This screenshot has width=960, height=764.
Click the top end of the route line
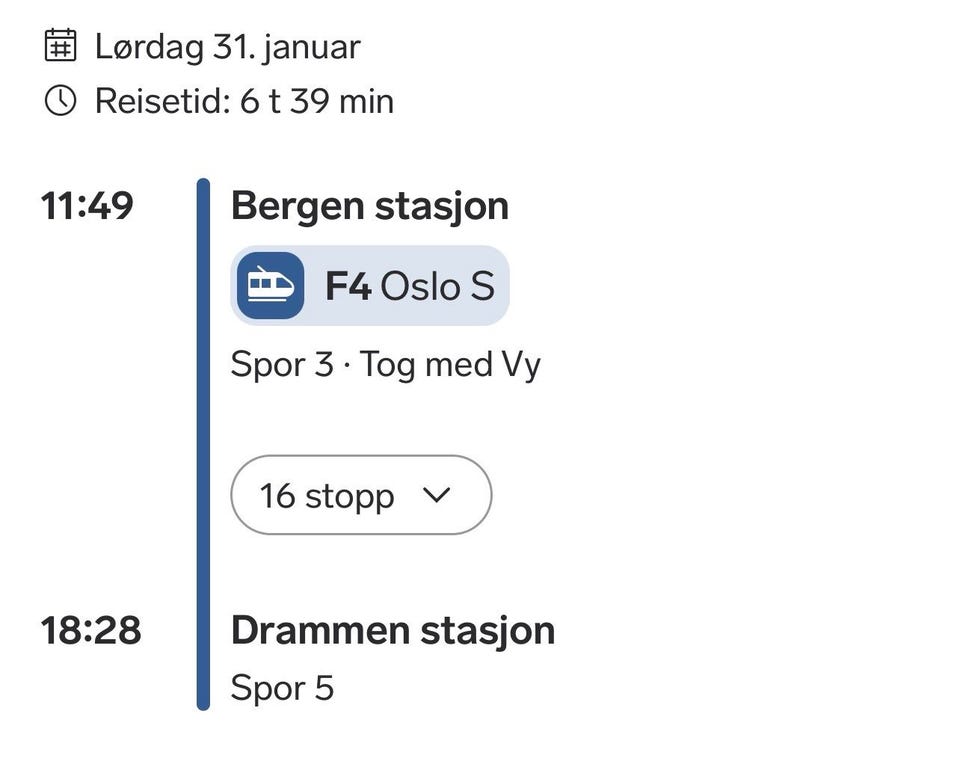pyautogui.click(x=203, y=186)
